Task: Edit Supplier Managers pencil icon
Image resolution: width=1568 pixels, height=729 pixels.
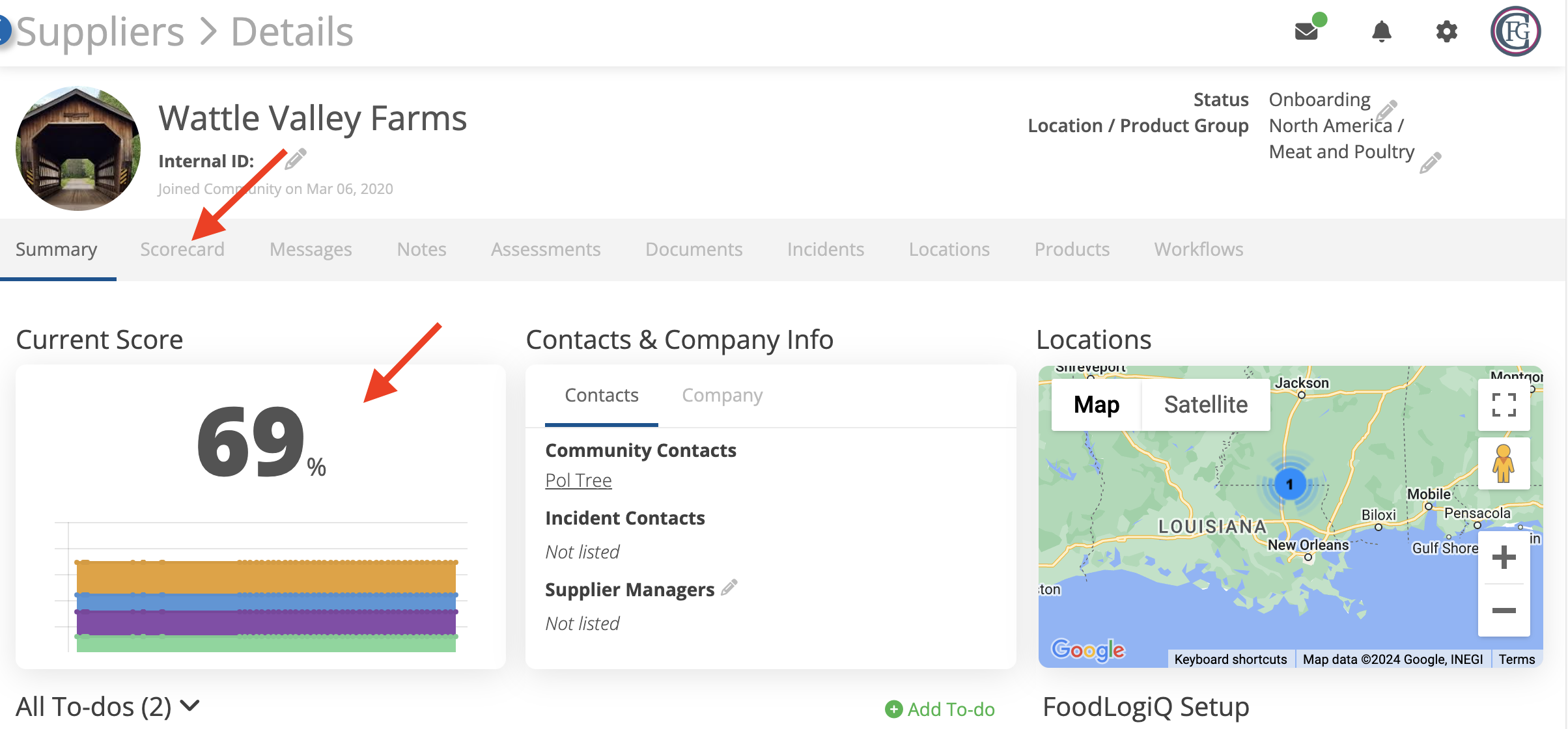Action: (x=729, y=587)
